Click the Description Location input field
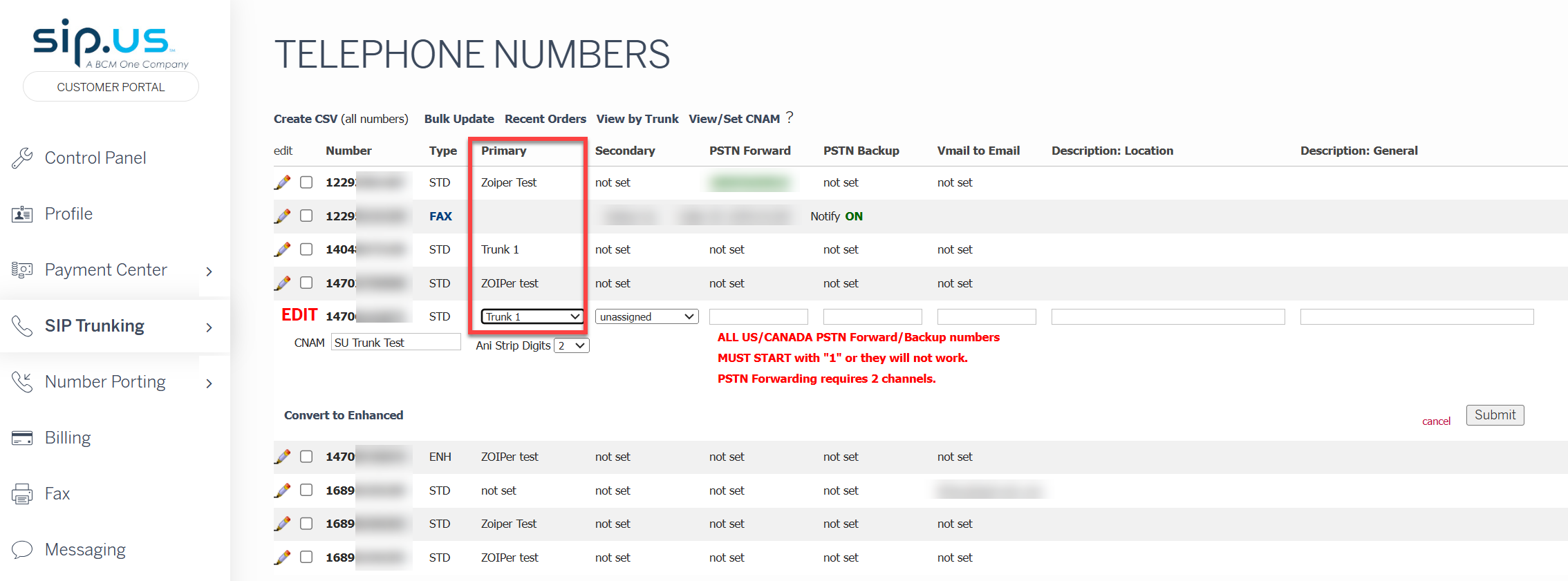This screenshot has width=1568, height=581. (1168, 316)
